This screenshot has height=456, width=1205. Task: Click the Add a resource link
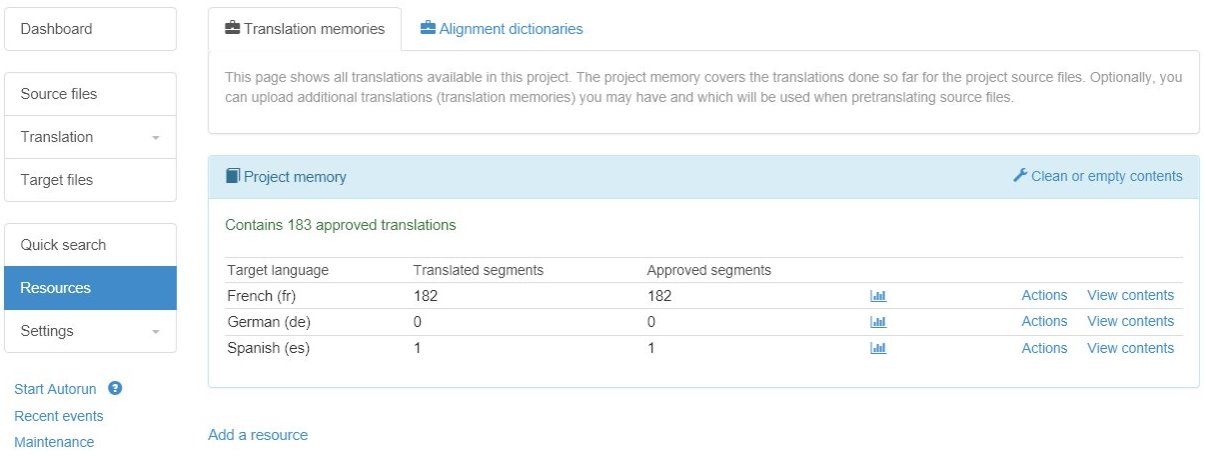[258, 435]
